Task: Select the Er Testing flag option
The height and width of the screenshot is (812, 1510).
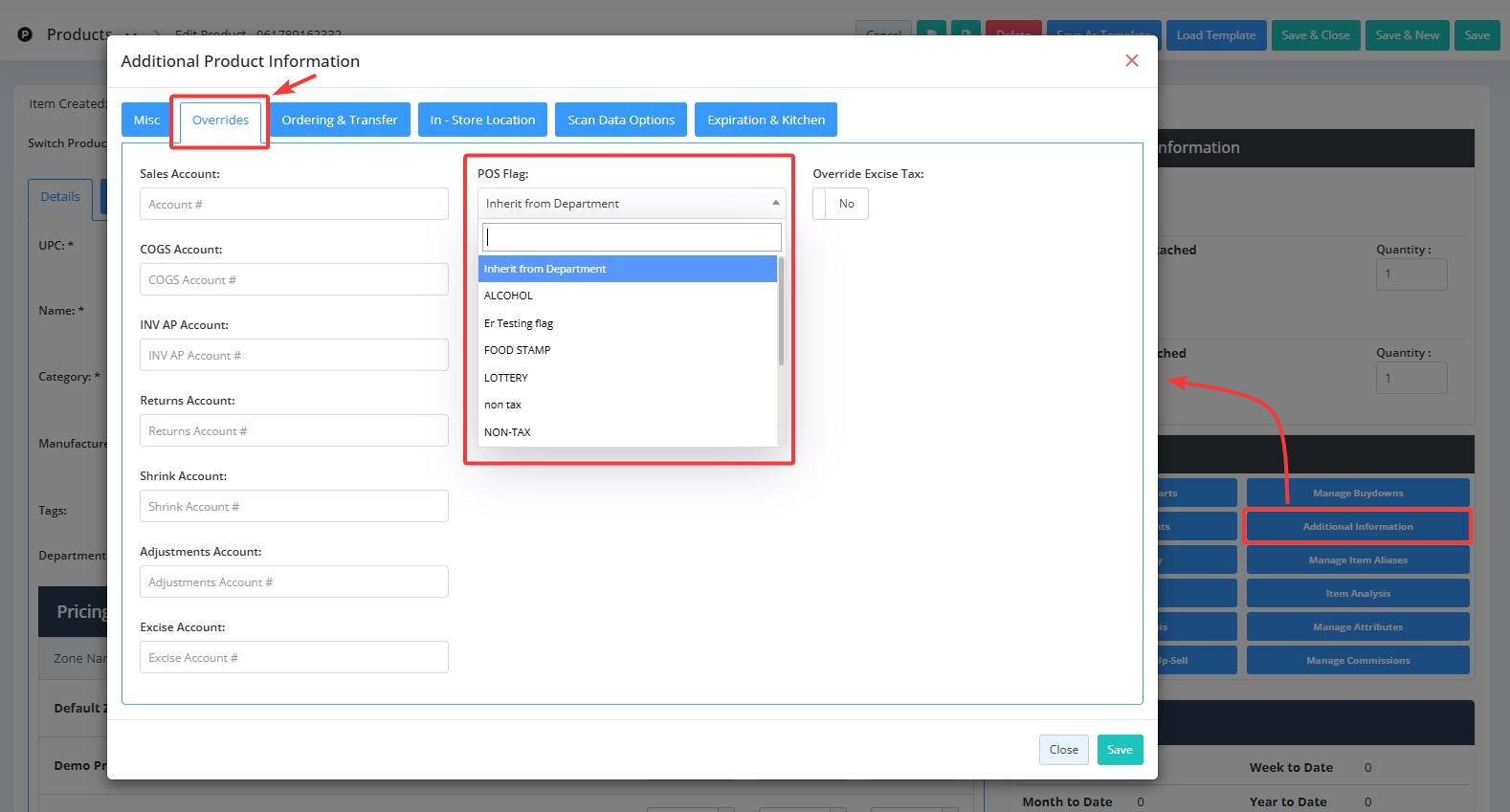Action: (519, 323)
